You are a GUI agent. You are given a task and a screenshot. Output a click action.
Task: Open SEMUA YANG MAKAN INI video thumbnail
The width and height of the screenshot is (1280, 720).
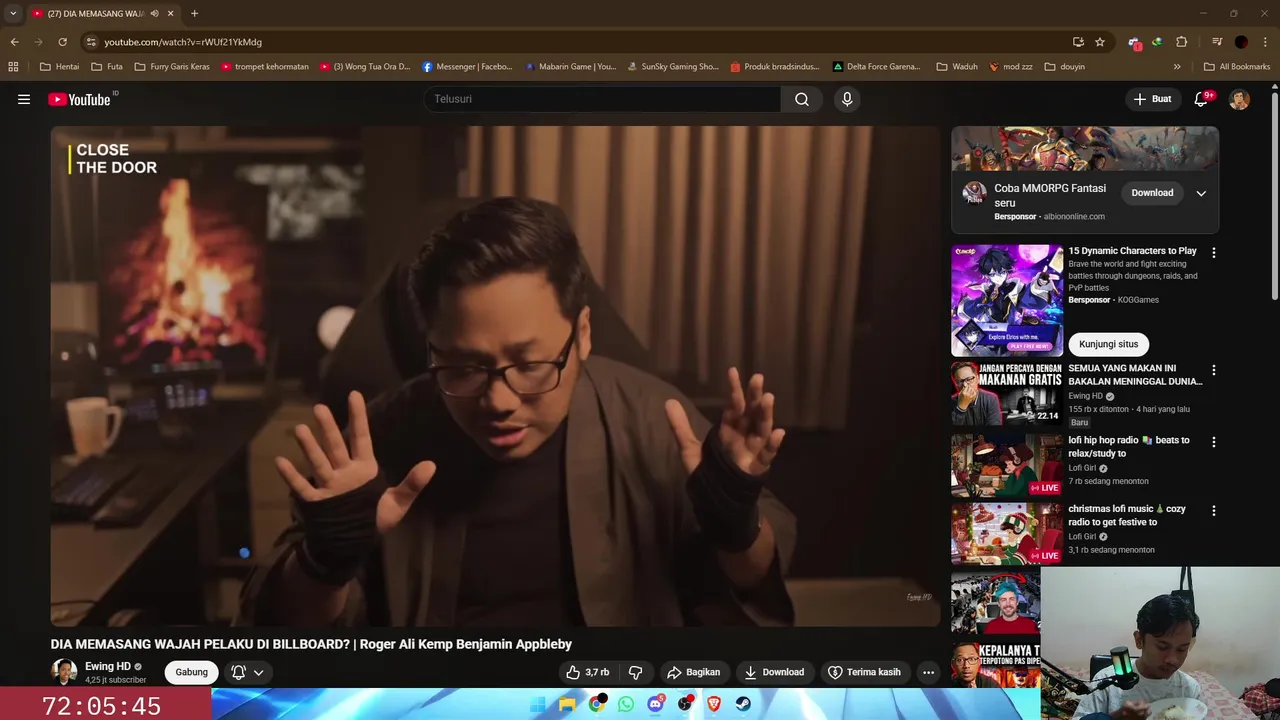pyautogui.click(x=1007, y=394)
